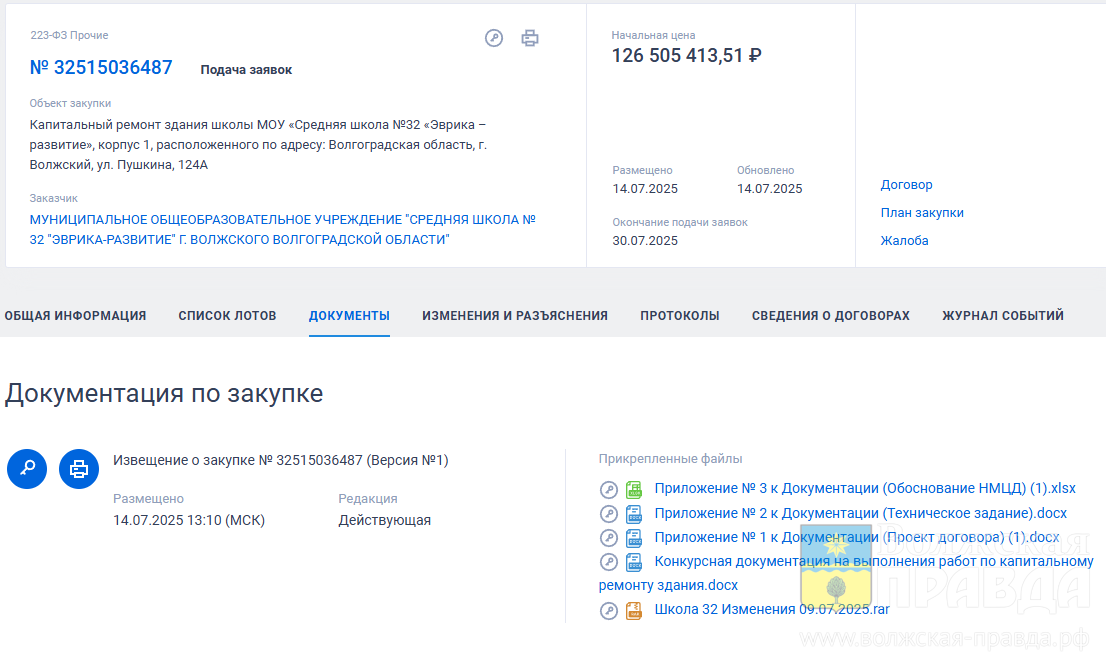
Task: Download Приложение № 3 Обоснование НМЦД xlsx file
Action: (864, 488)
